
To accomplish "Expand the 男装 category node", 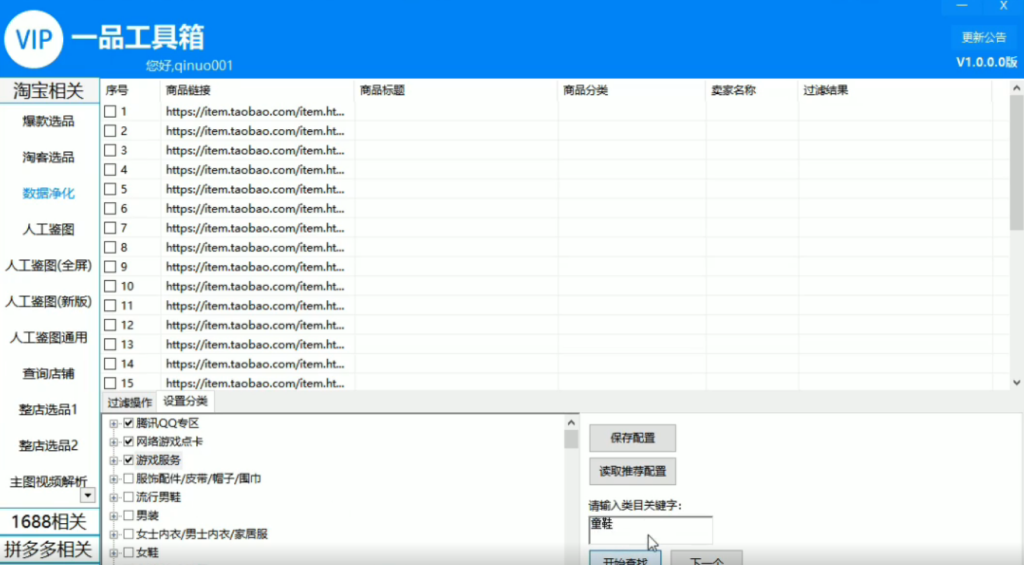I will (114, 516).
